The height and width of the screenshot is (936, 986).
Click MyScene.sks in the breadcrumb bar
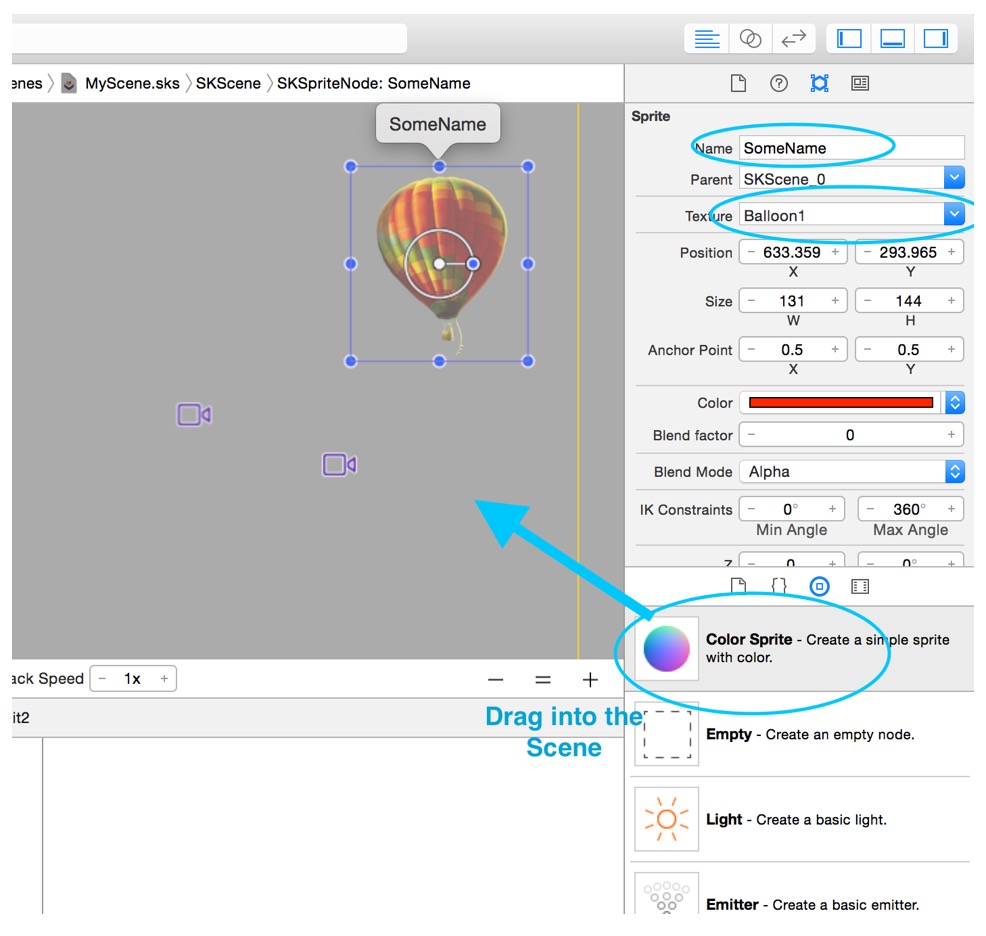tap(132, 84)
